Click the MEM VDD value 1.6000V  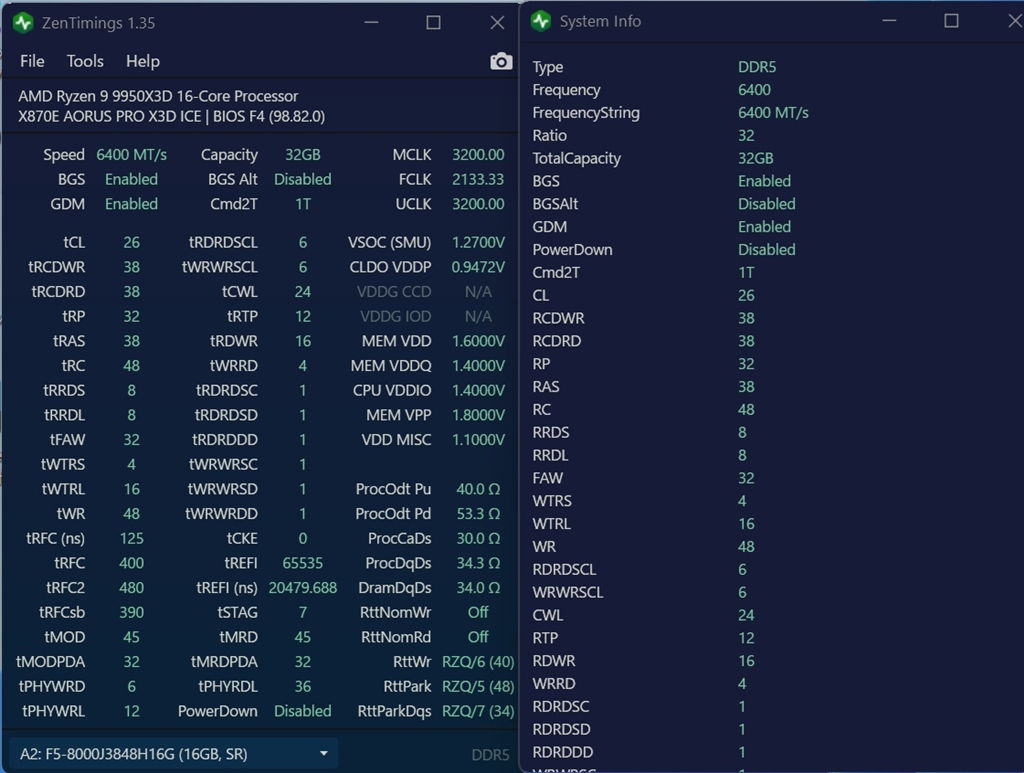(478, 341)
